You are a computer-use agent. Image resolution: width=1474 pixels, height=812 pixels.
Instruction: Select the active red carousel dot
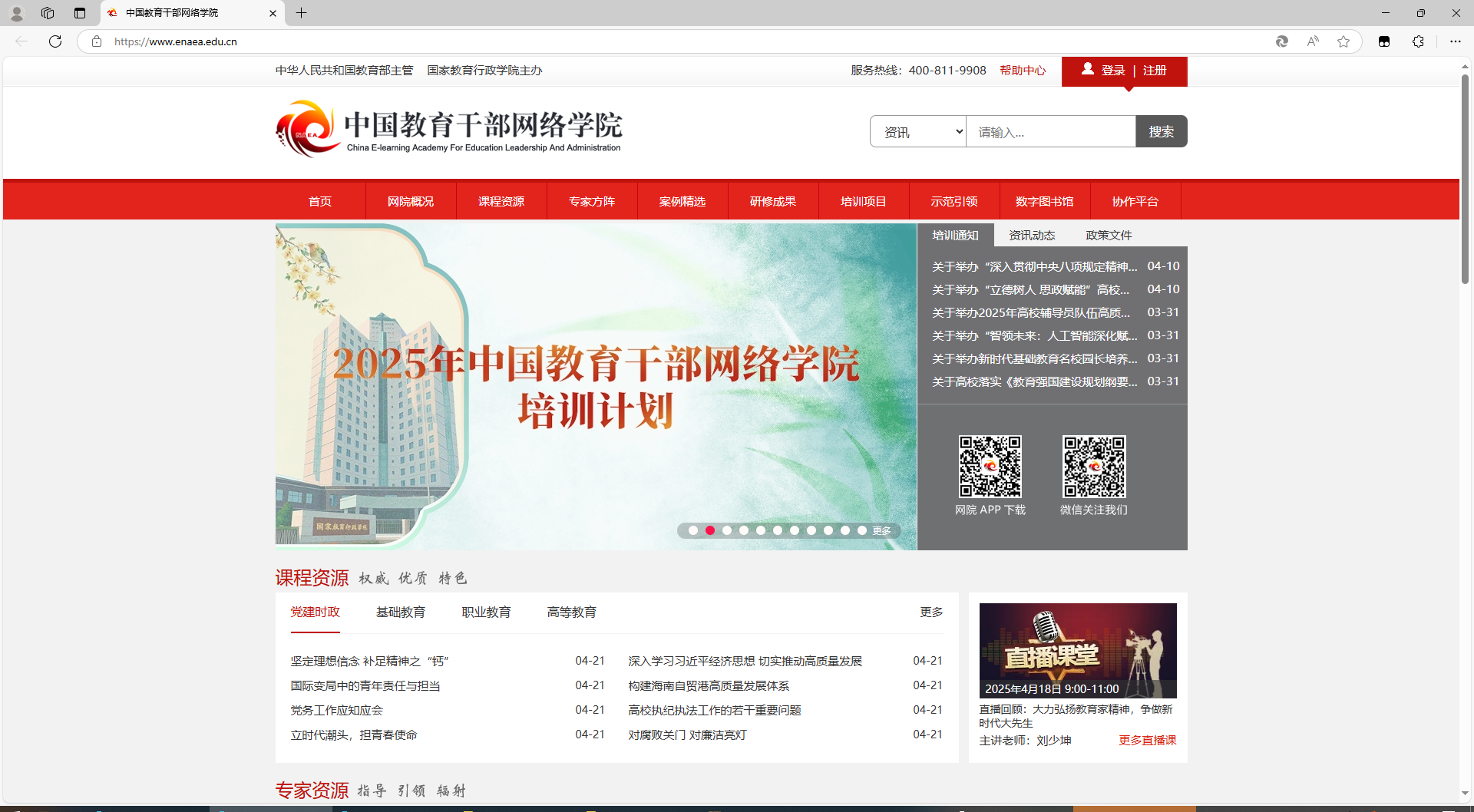(710, 530)
